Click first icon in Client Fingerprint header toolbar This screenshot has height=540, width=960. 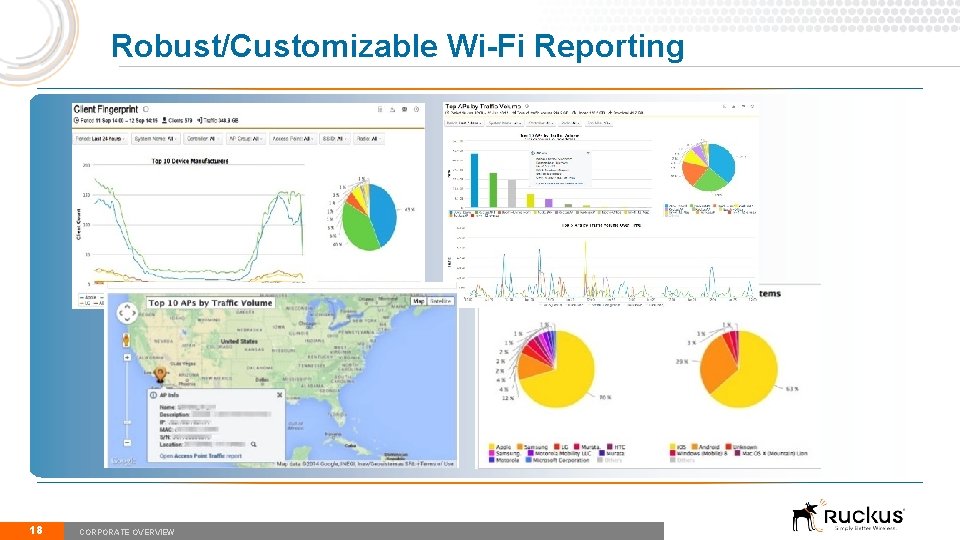380,110
